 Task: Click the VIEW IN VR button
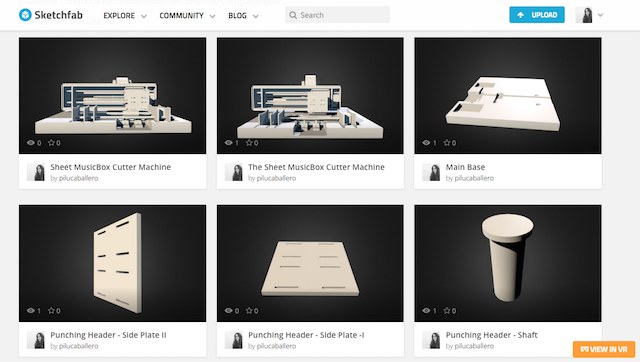[604, 349]
